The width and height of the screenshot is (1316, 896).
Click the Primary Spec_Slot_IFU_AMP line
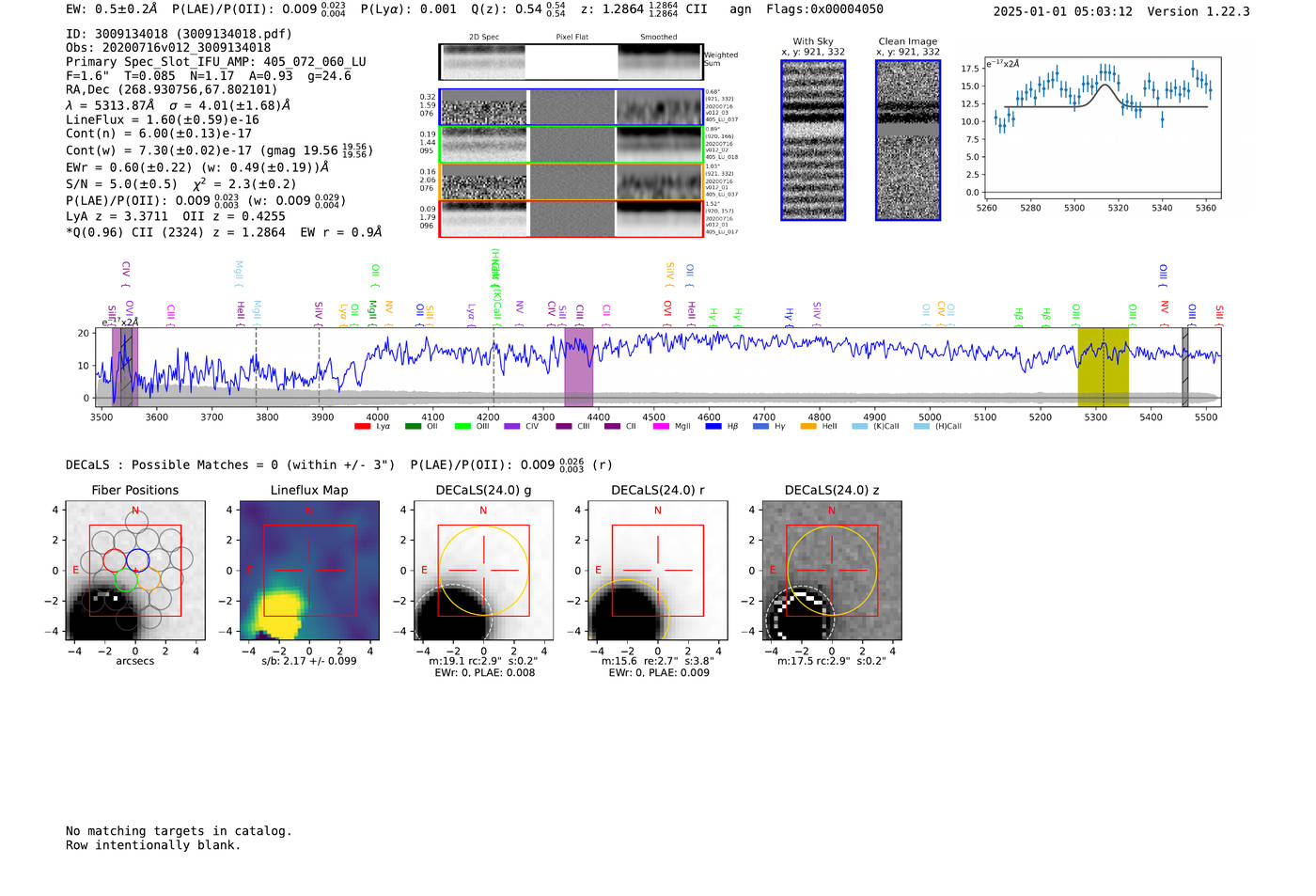[216, 62]
